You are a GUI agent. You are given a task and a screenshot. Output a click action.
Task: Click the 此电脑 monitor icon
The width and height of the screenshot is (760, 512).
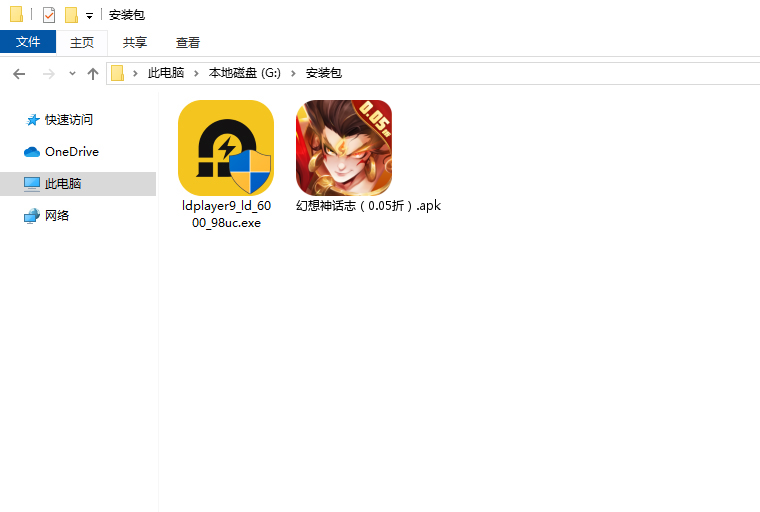32,184
